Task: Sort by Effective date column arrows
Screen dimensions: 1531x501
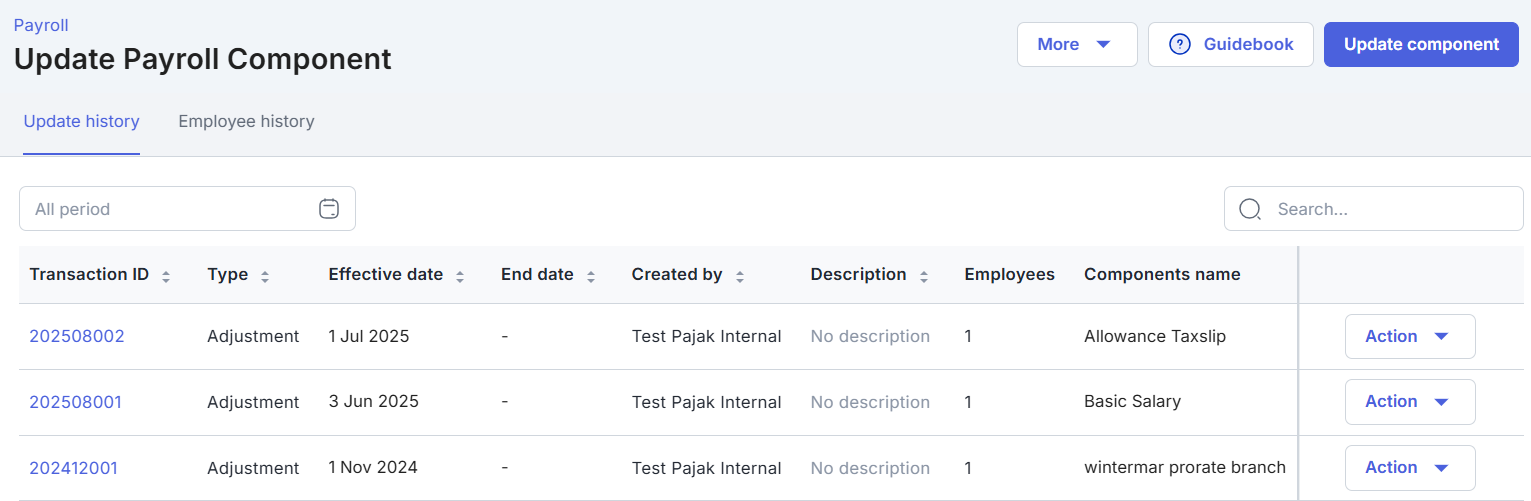Action: (460, 276)
